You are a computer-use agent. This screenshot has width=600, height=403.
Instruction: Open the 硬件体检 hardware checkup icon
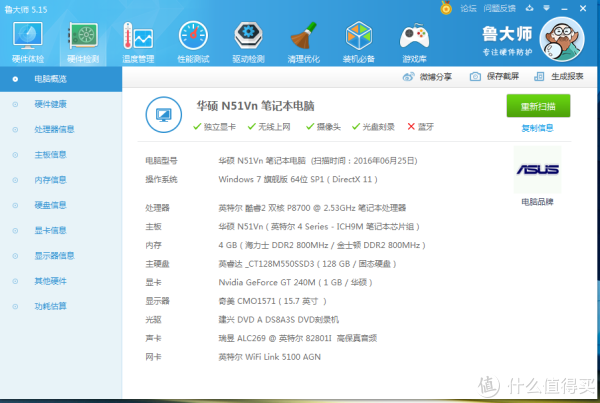coord(28,42)
